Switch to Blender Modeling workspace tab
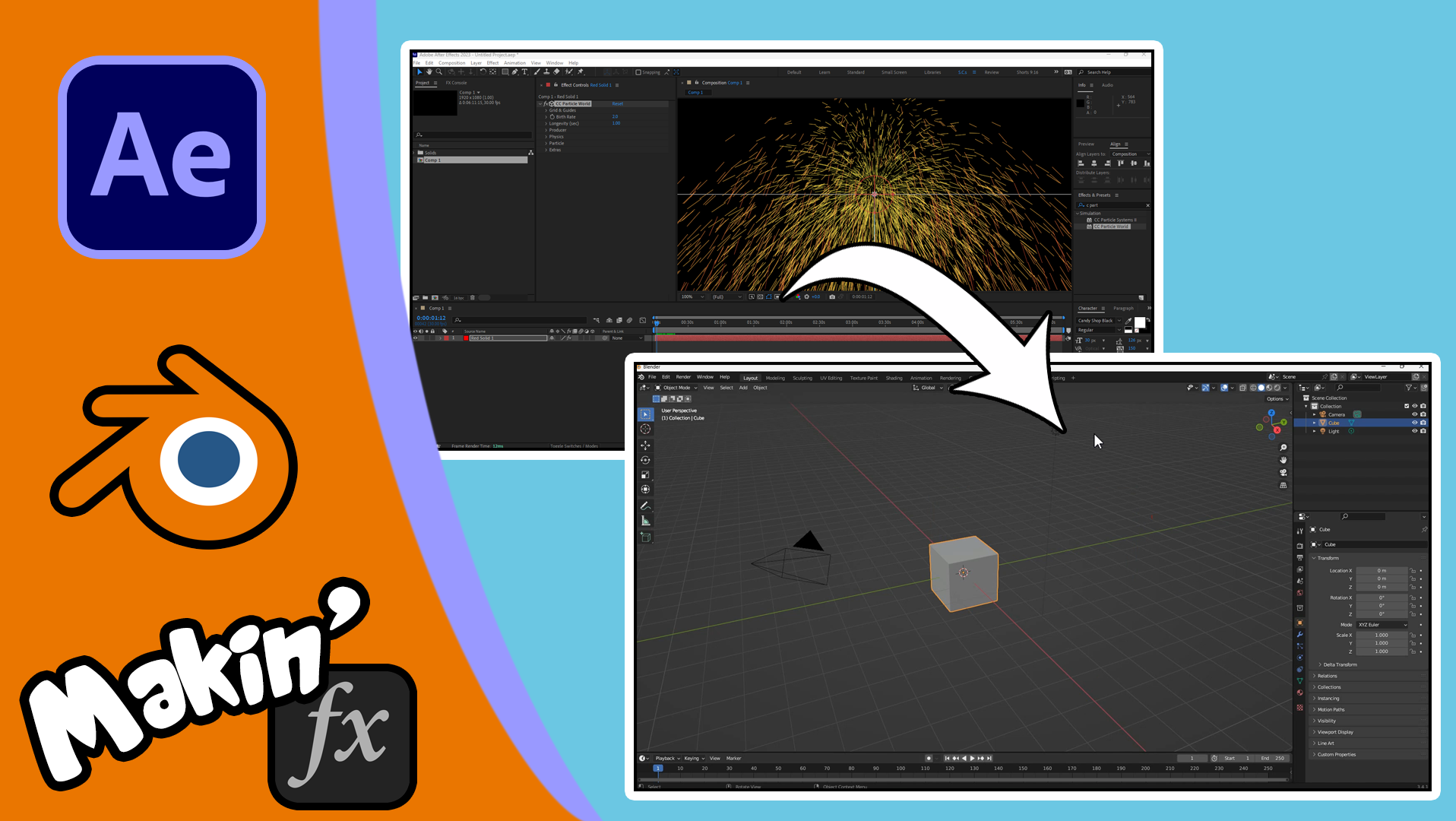This screenshot has height=821, width=1456. coord(775,378)
